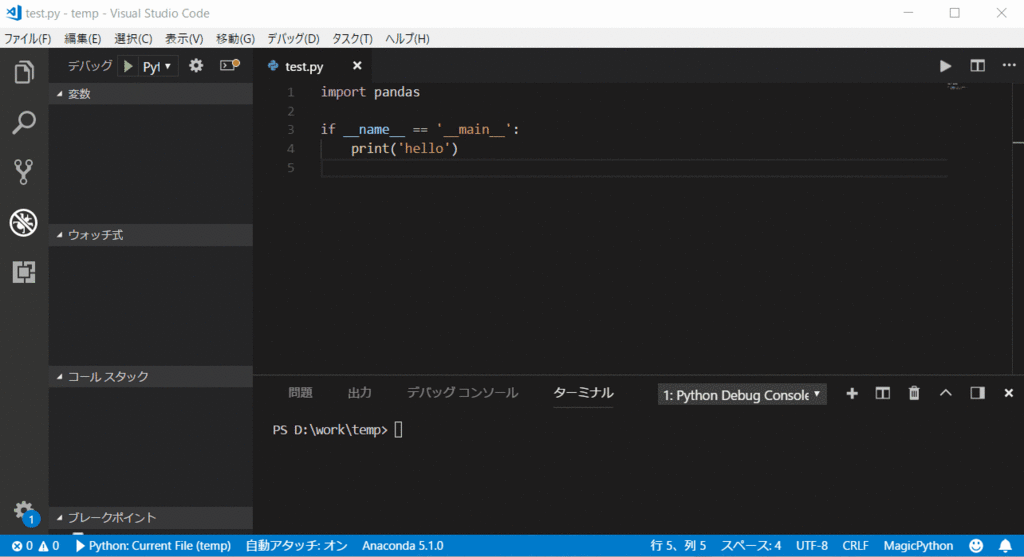Open the 表示(V) menu

pos(184,39)
